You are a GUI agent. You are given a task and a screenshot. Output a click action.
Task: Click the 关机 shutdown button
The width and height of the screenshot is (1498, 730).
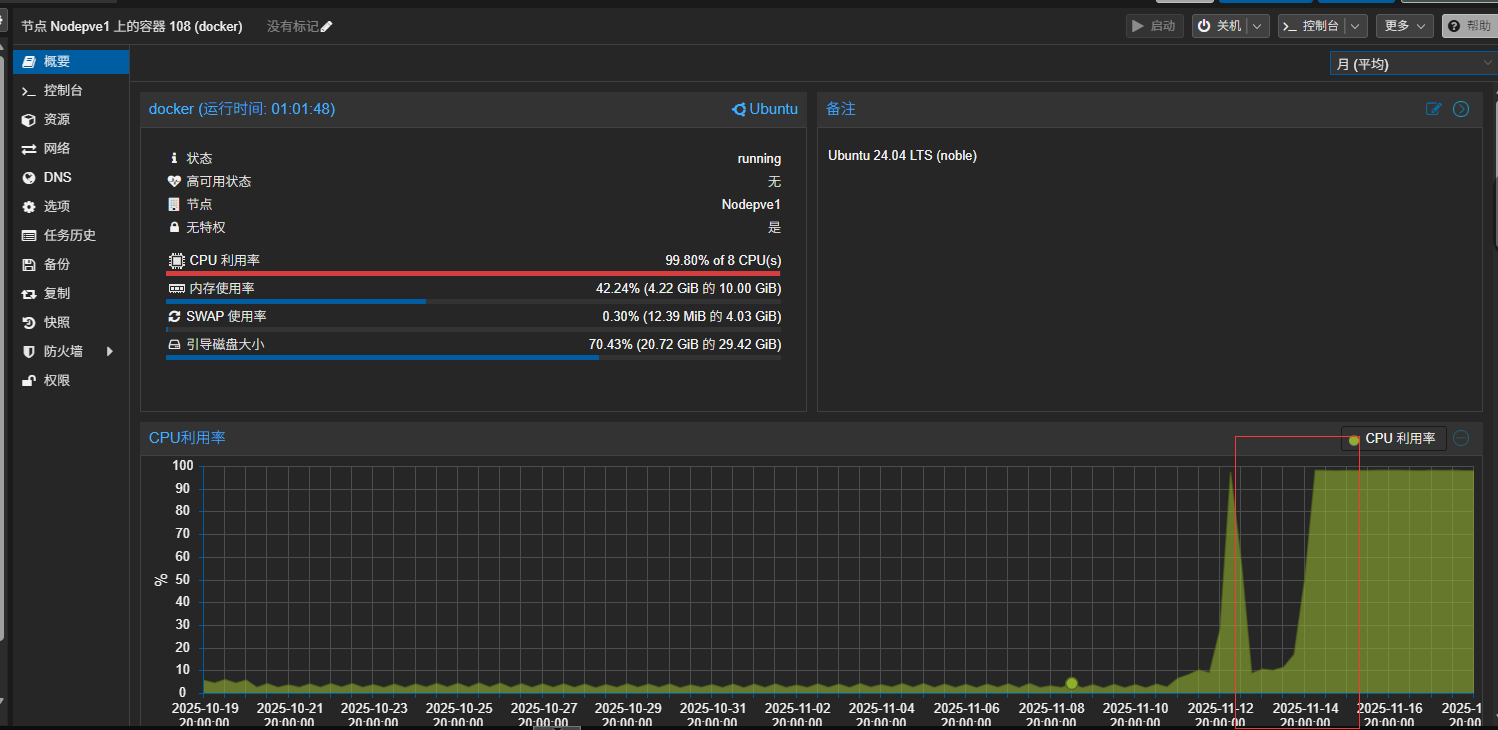(x=1220, y=26)
